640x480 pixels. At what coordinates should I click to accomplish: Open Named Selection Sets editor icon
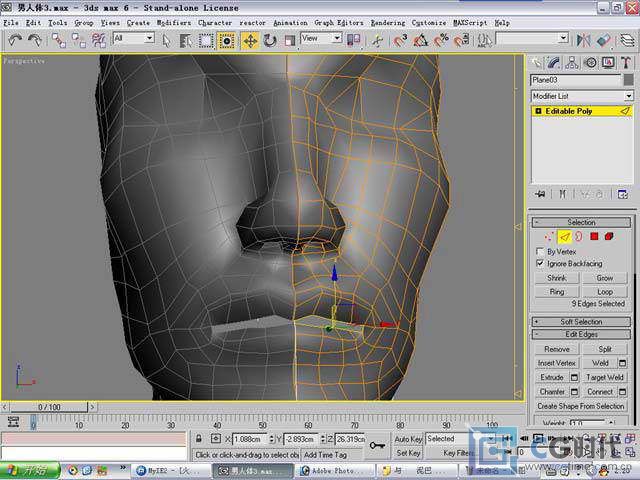(485, 40)
